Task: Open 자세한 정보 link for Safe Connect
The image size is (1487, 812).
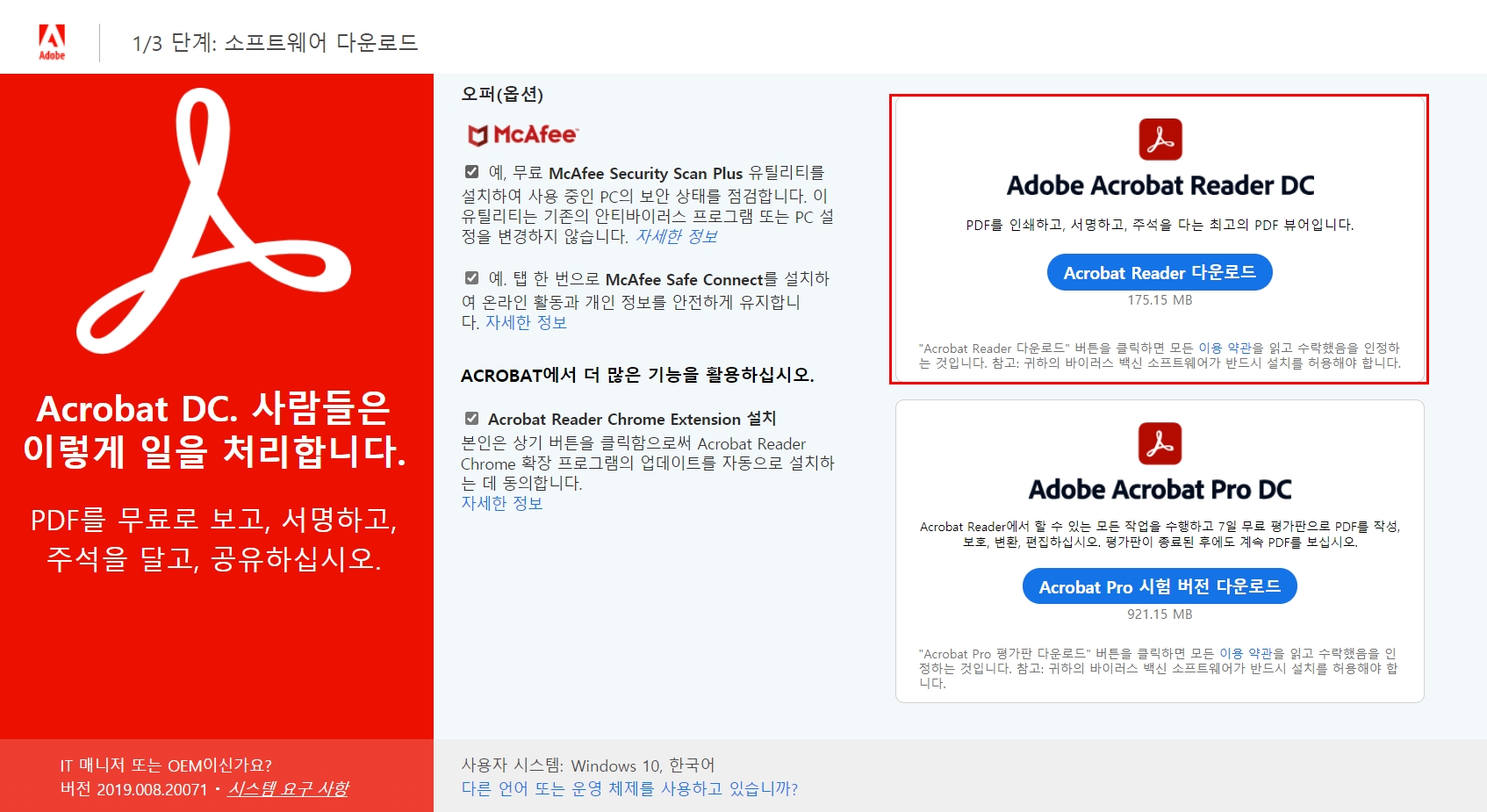Action: pyautogui.click(x=526, y=322)
